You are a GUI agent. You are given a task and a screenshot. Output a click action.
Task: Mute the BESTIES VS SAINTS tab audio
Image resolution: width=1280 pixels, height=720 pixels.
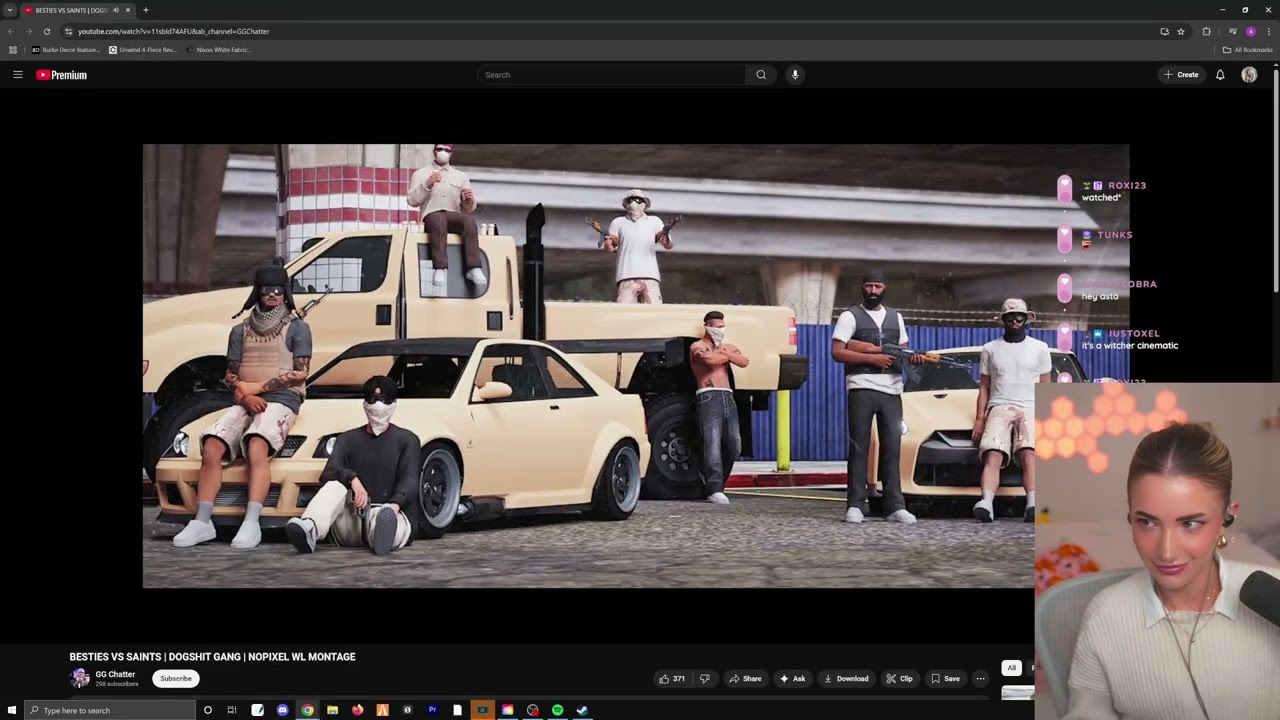coord(116,10)
